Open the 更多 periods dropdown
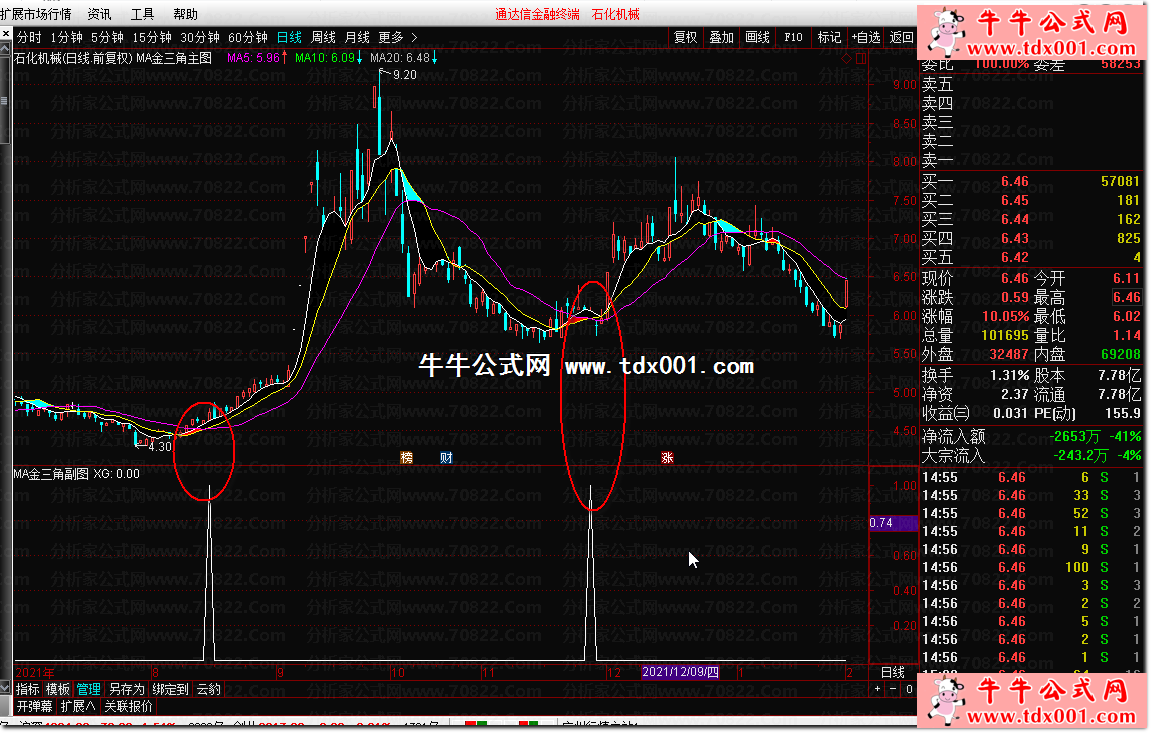Screen dimensions: 1152x733 (x=391, y=37)
